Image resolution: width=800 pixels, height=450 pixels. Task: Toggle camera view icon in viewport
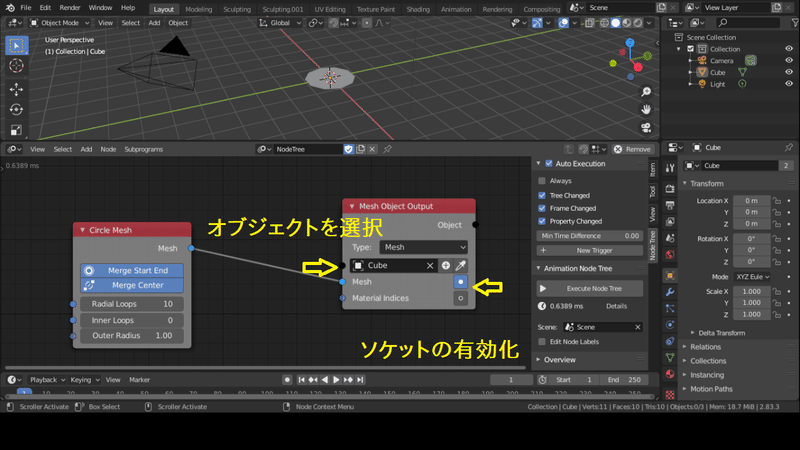(x=646, y=128)
